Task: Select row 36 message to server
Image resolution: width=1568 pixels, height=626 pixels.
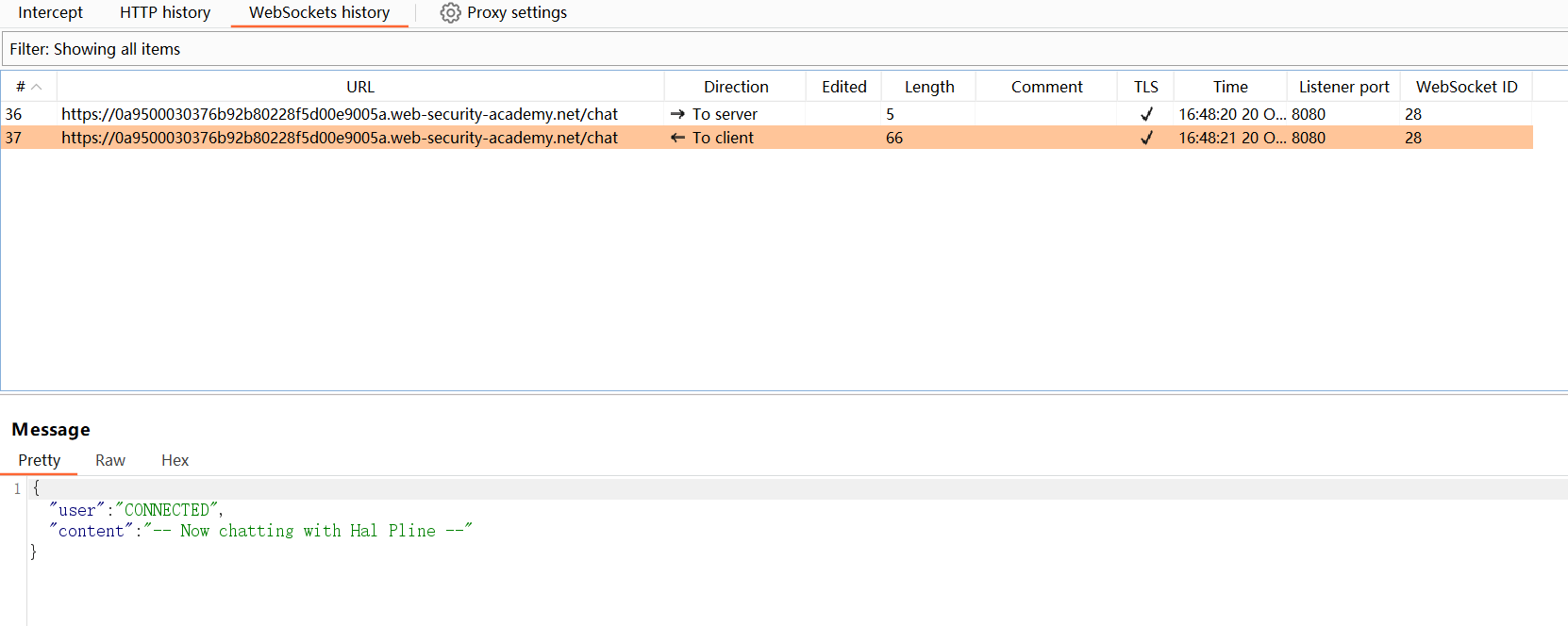Action: [340, 114]
